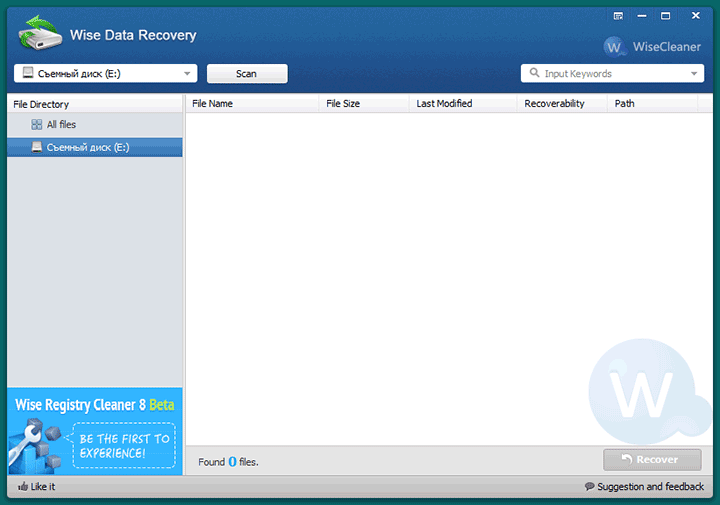Click the Wise Data Recovery app logo
This screenshot has width=720, height=505.
point(40,33)
